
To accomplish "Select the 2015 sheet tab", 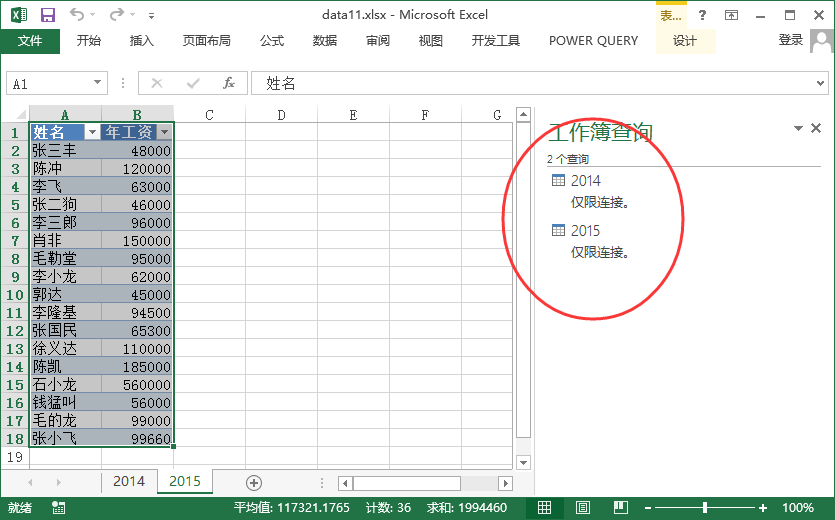I will 185,481.
